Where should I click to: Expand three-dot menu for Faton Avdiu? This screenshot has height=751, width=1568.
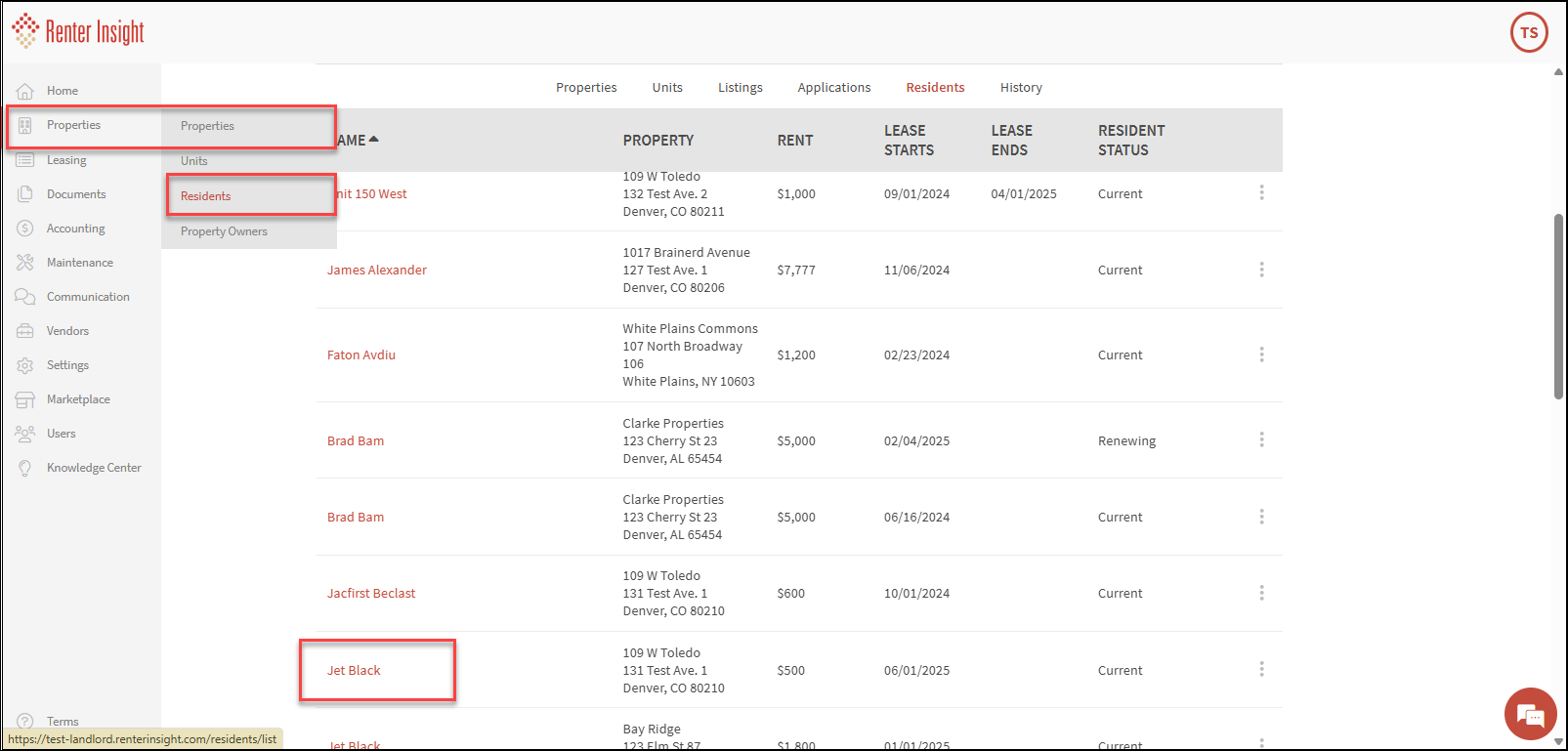(1261, 355)
